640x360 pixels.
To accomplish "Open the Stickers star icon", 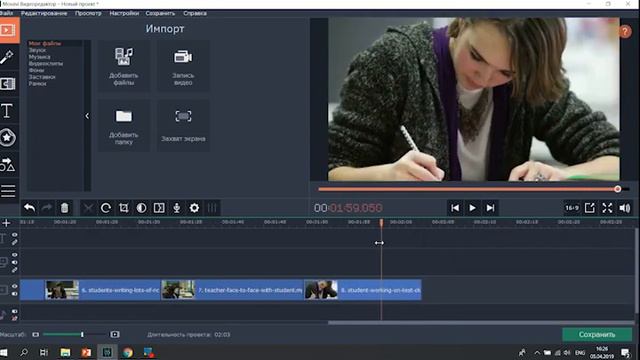I will click(x=7, y=138).
